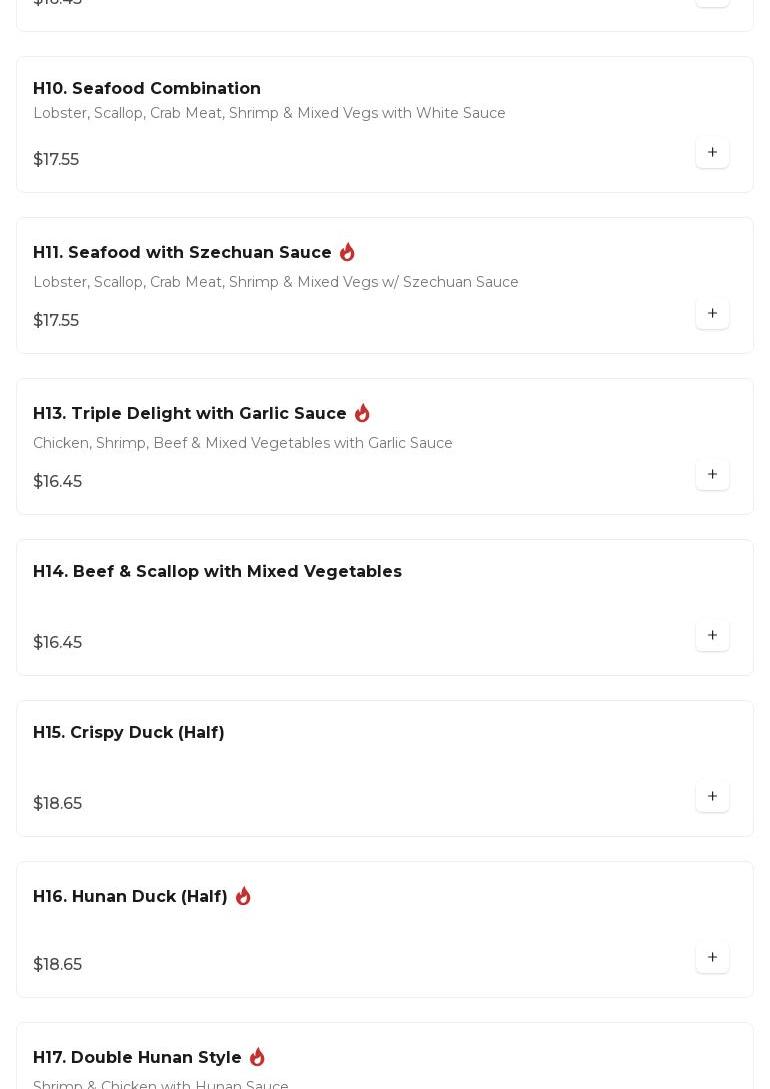
Task: Open H11. Seafood with Szechuan Sauce title
Action: (x=182, y=253)
